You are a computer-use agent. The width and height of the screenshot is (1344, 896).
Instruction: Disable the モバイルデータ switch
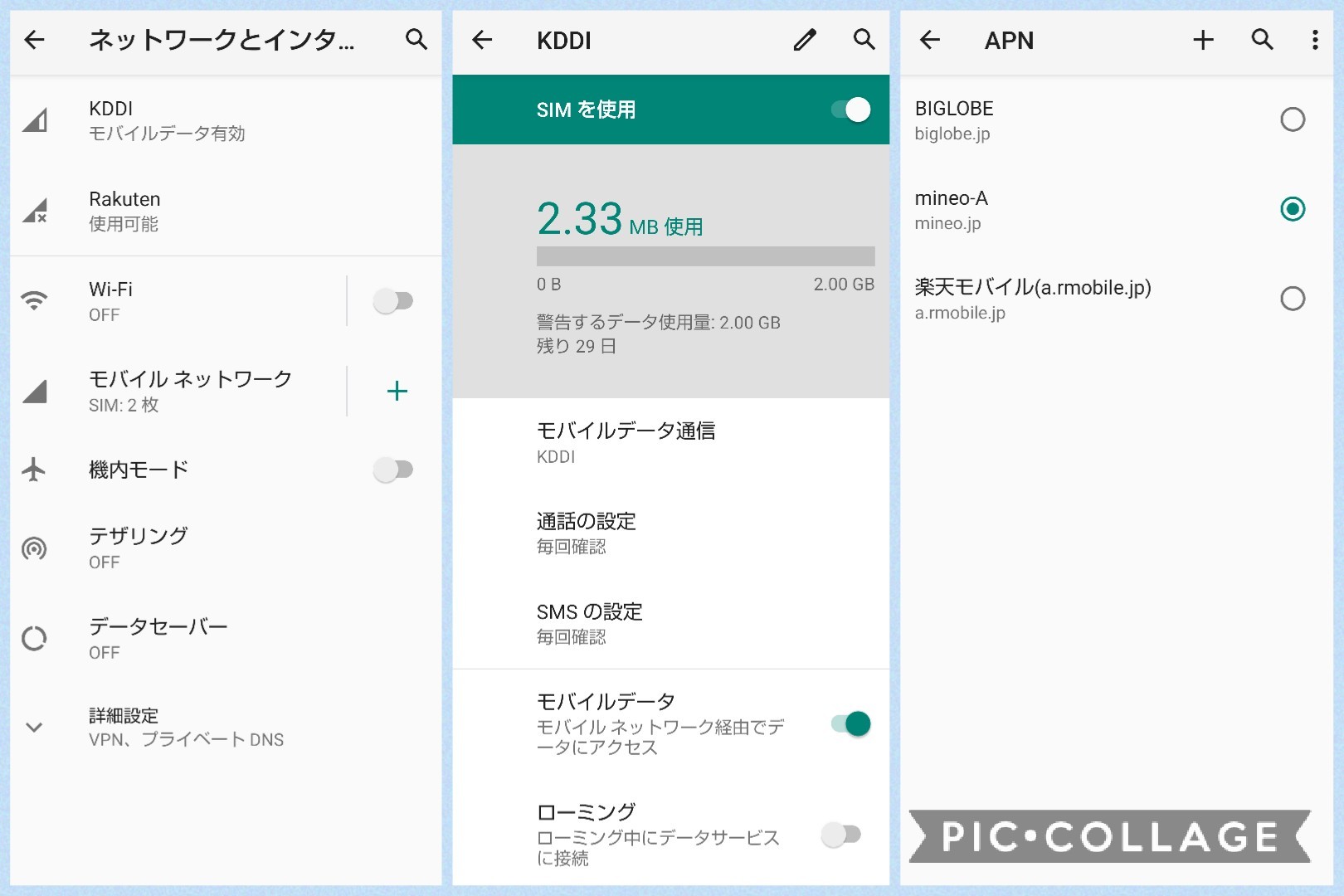pyautogui.click(x=851, y=723)
